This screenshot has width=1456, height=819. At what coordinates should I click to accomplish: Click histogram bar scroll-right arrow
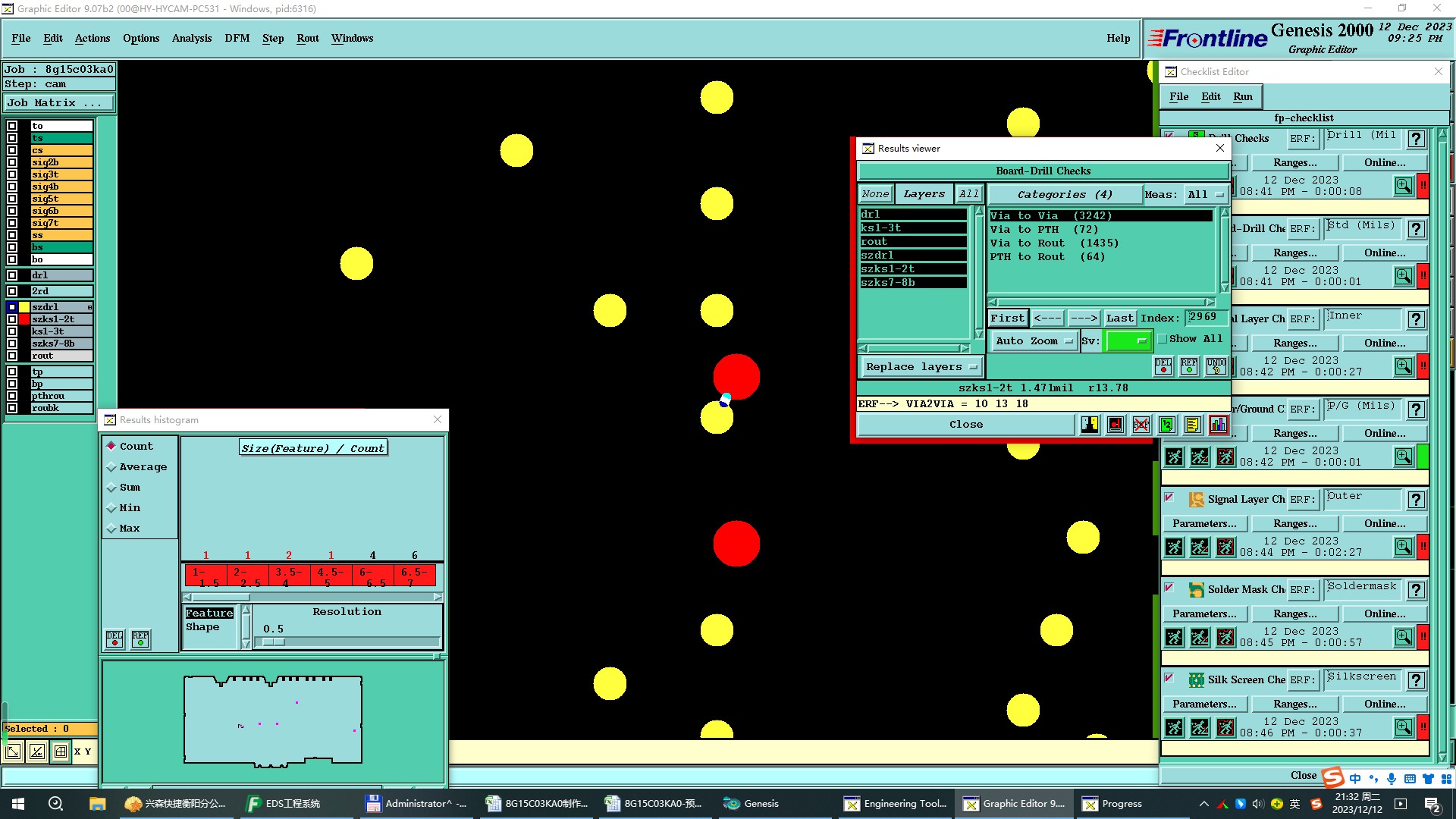tap(438, 598)
